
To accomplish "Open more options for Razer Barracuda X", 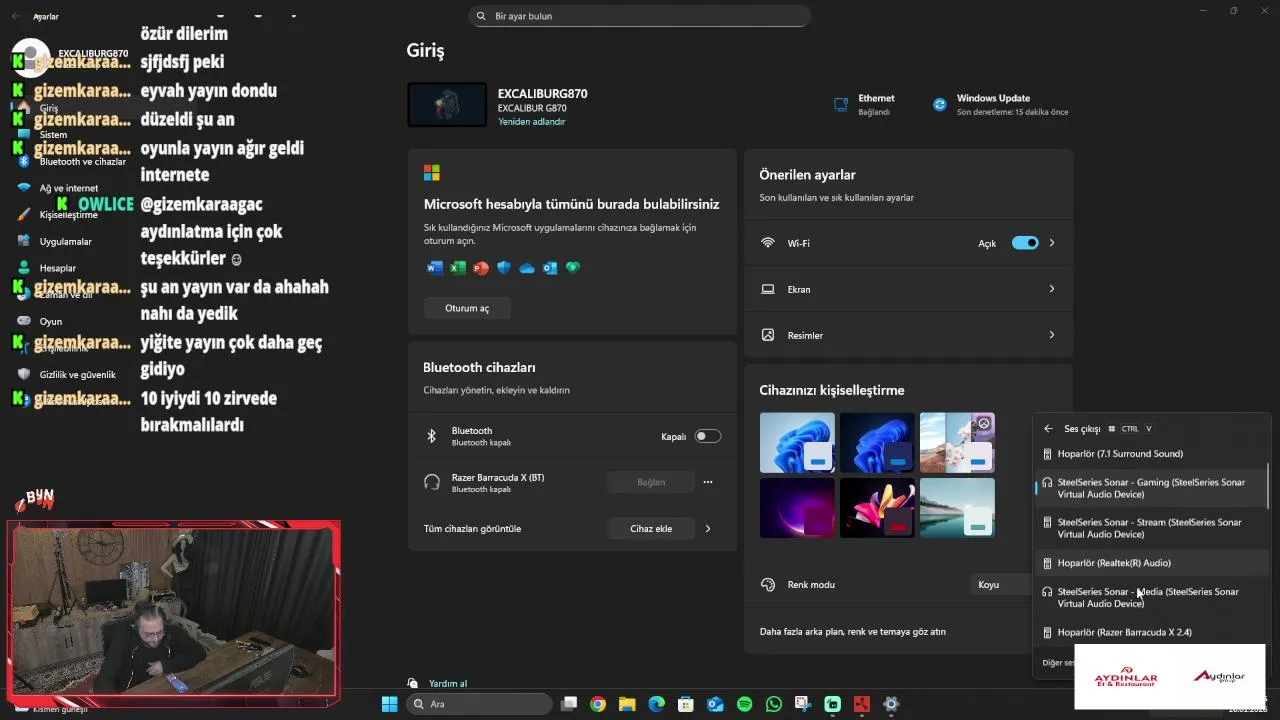I will click(x=708, y=482).
